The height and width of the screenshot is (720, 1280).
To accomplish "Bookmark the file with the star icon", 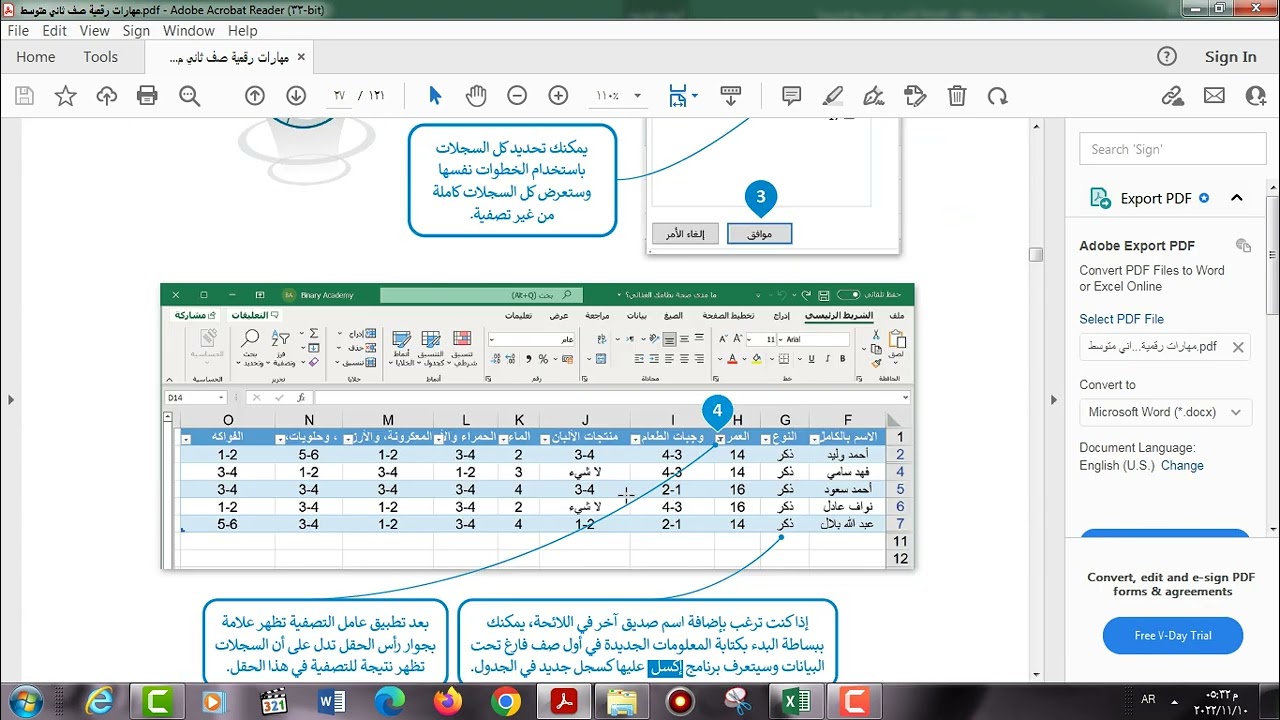I will (x=66, y=96).
